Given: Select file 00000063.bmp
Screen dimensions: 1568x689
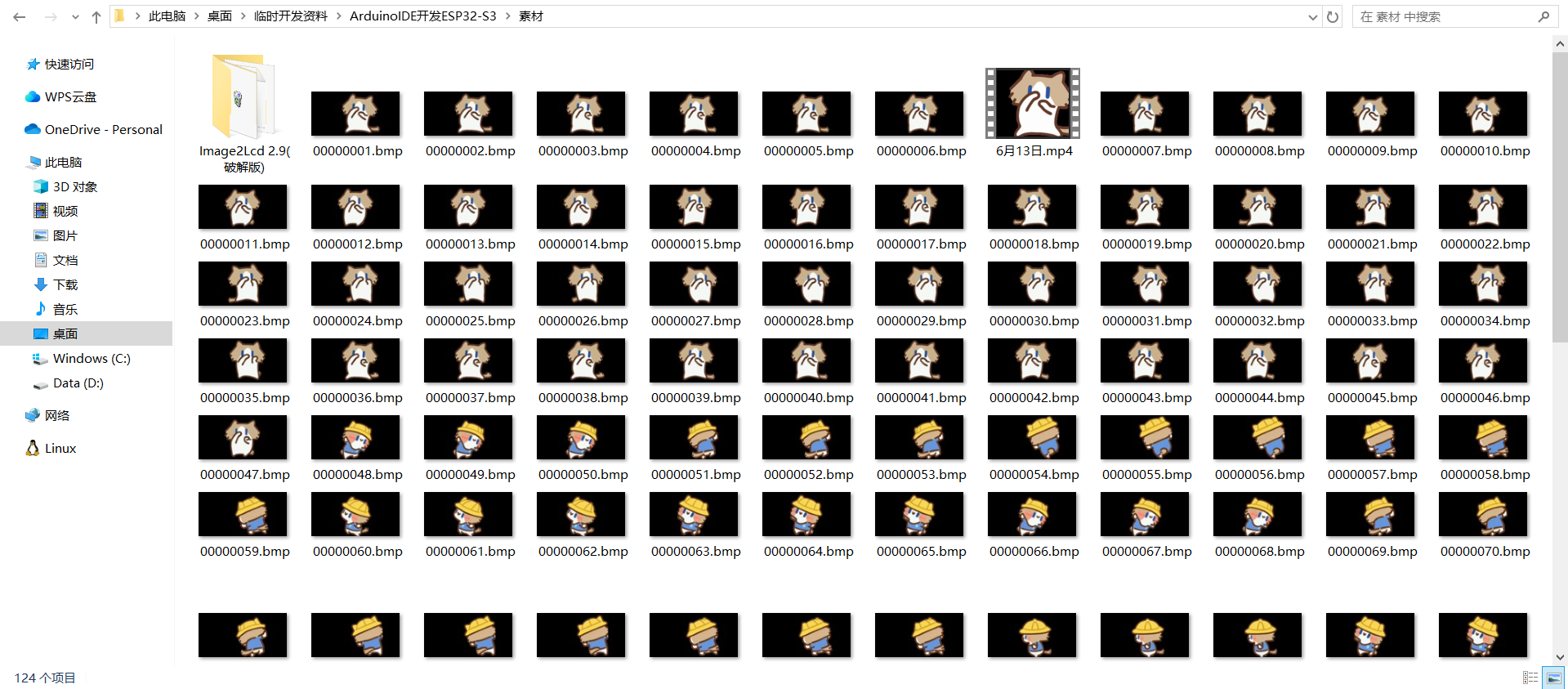Looking at the screenshot, I should (x=695, y=525).
